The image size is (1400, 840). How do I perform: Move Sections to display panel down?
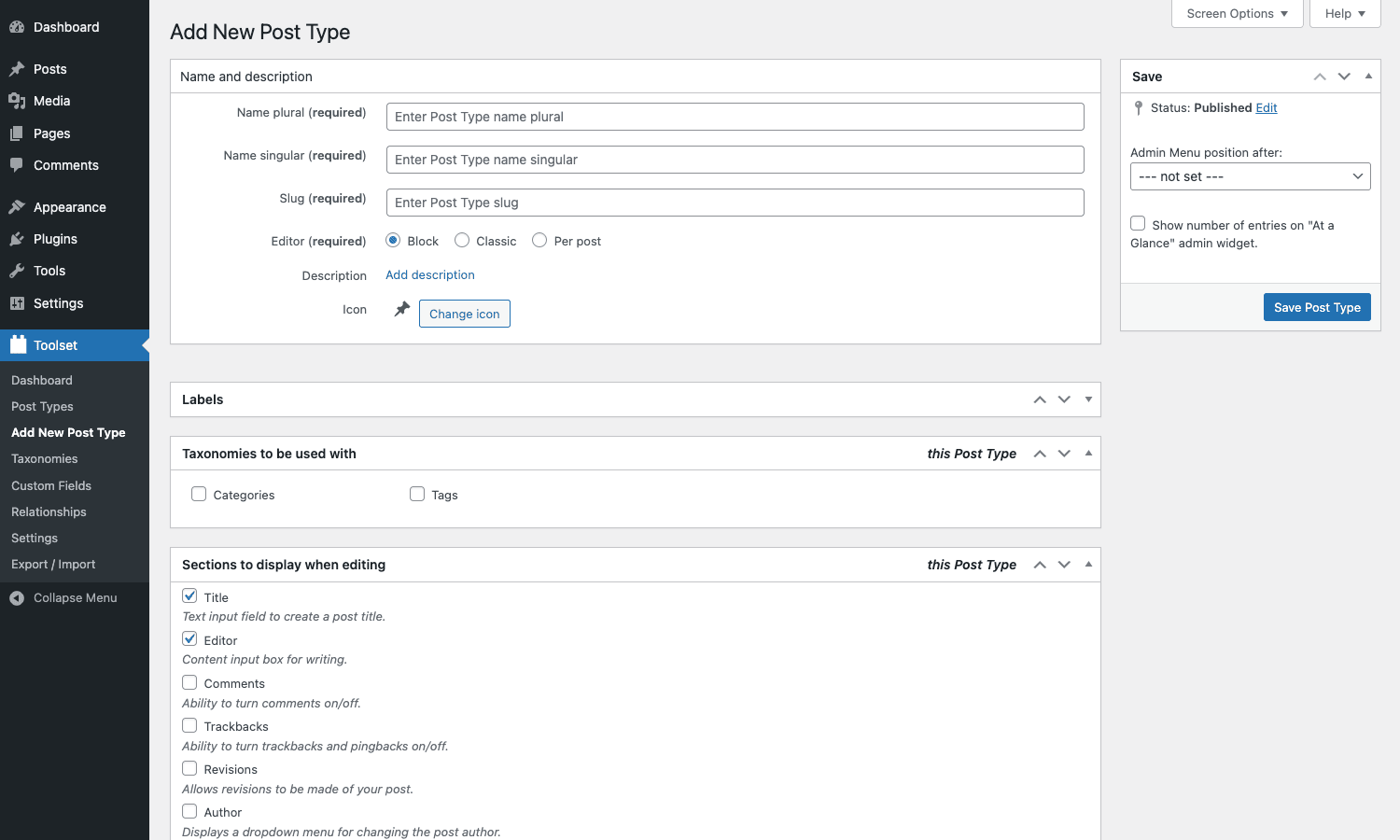pyautogui.click(x=1064, y=565)
